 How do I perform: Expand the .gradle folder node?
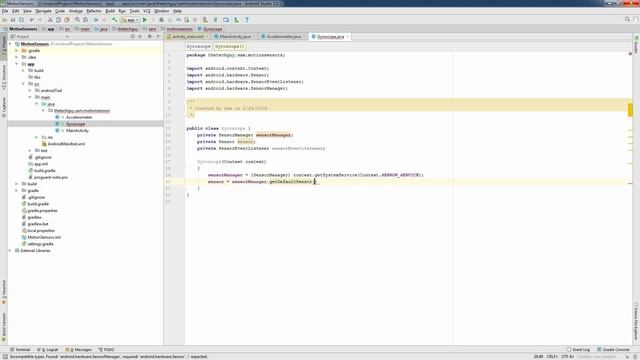click(17, 51)
